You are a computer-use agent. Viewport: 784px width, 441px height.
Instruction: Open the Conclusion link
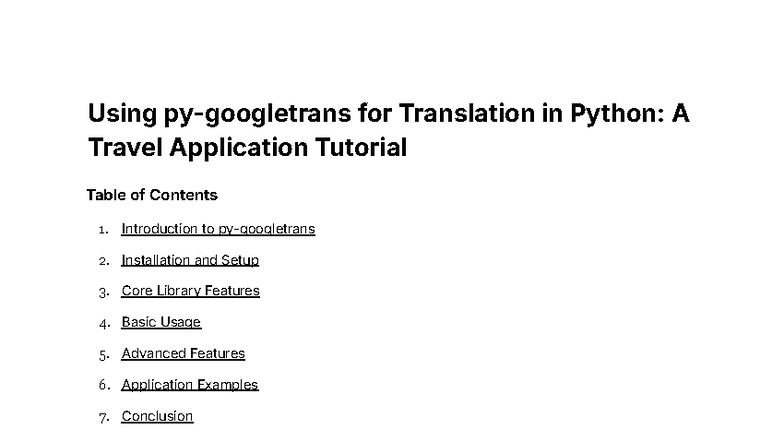pyautogui.click(x=157, y=416)
